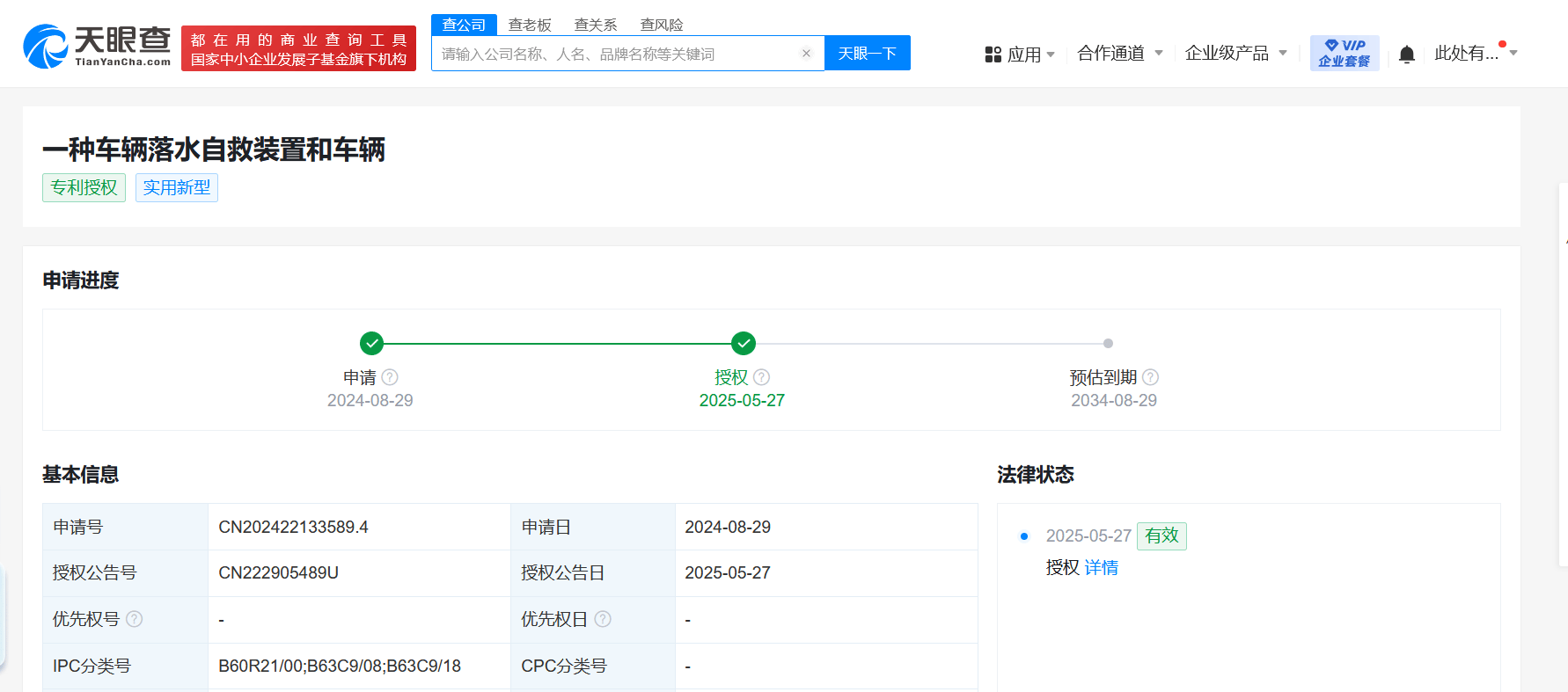Click the grey 预估到期 progress dot
This screenshot has width=1568, height=692.
tap(1108, 344)
